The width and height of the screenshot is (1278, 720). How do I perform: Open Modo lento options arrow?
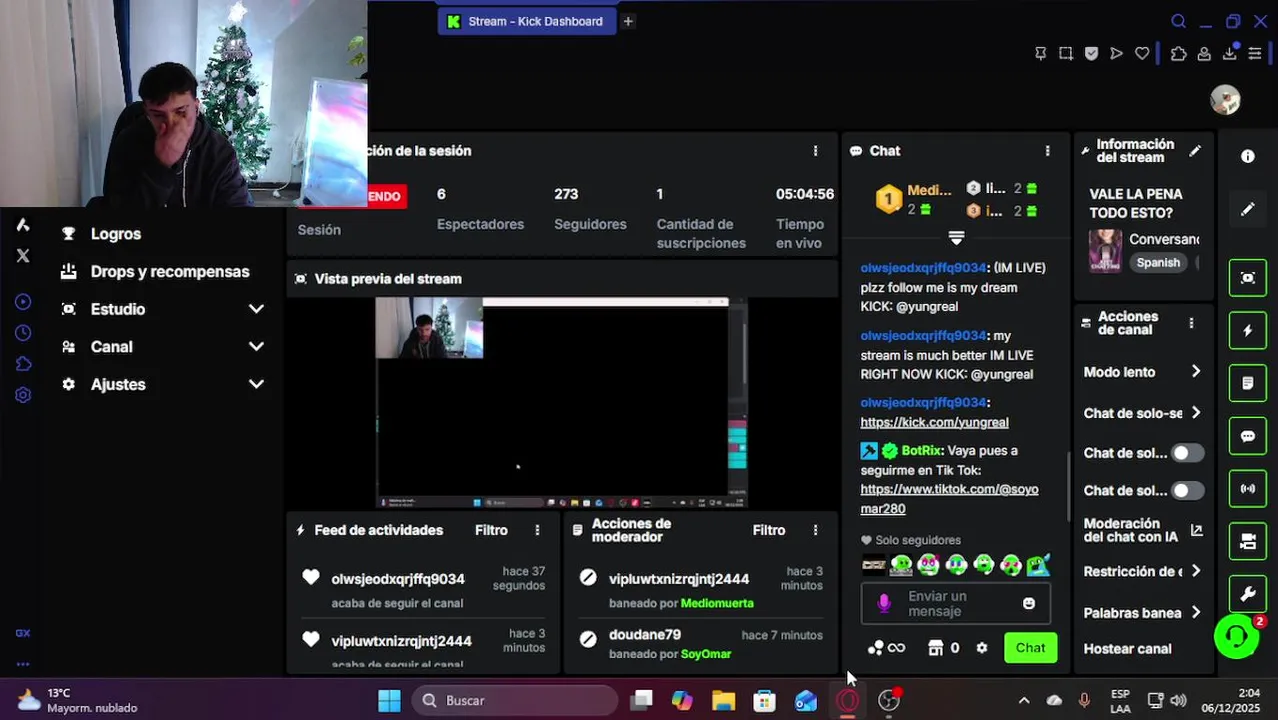pyautogui.click(x=1196, y=372)
